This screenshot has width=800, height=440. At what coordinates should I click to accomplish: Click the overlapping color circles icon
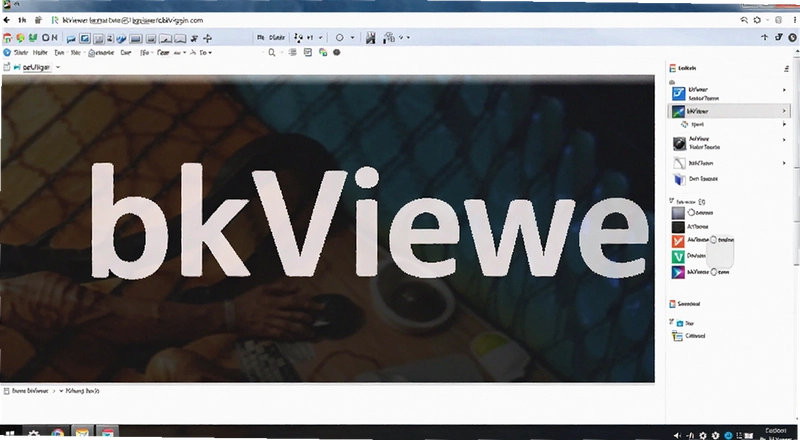323,52
